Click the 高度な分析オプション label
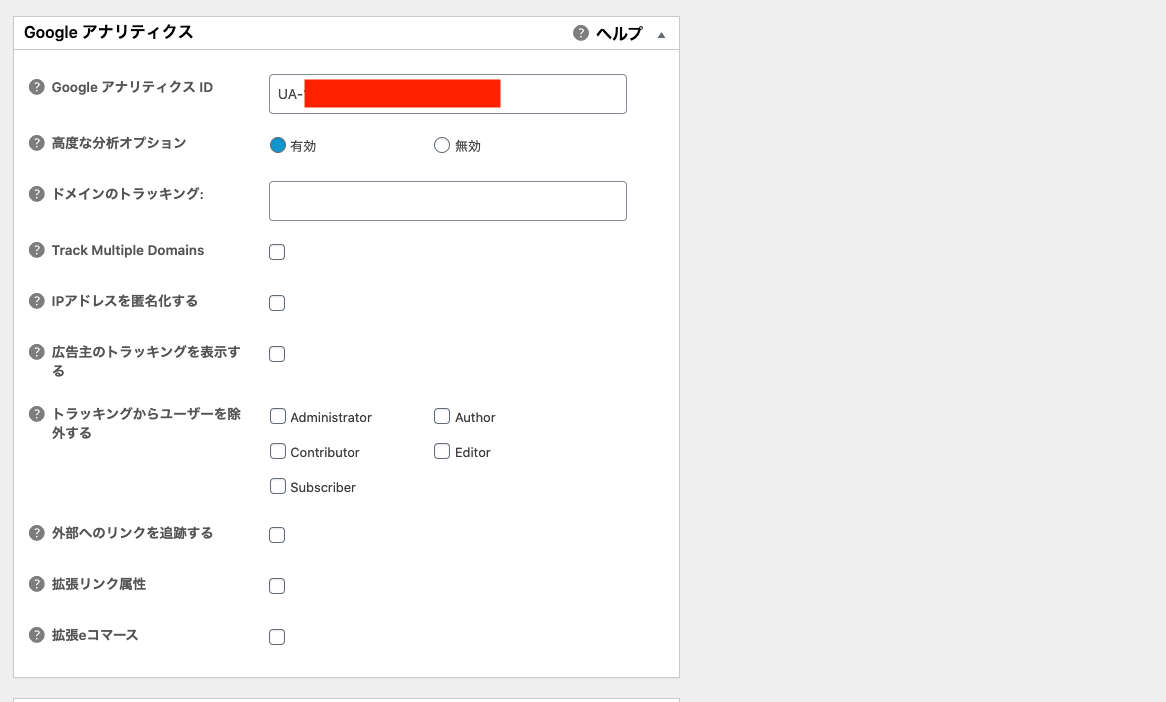Screen dimensions: 1166x702 coord(119,143)
